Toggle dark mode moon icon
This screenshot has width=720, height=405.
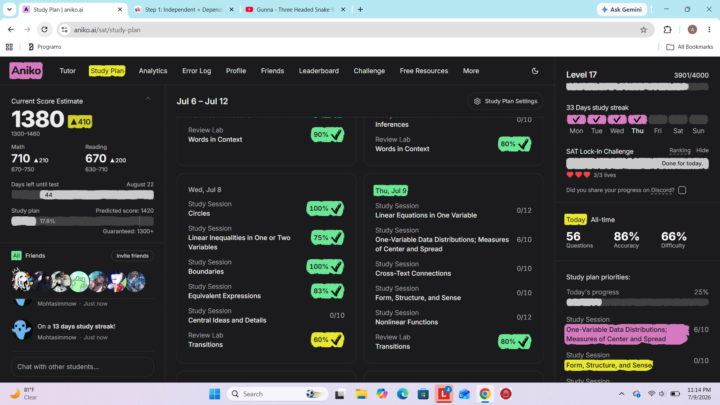535,71
